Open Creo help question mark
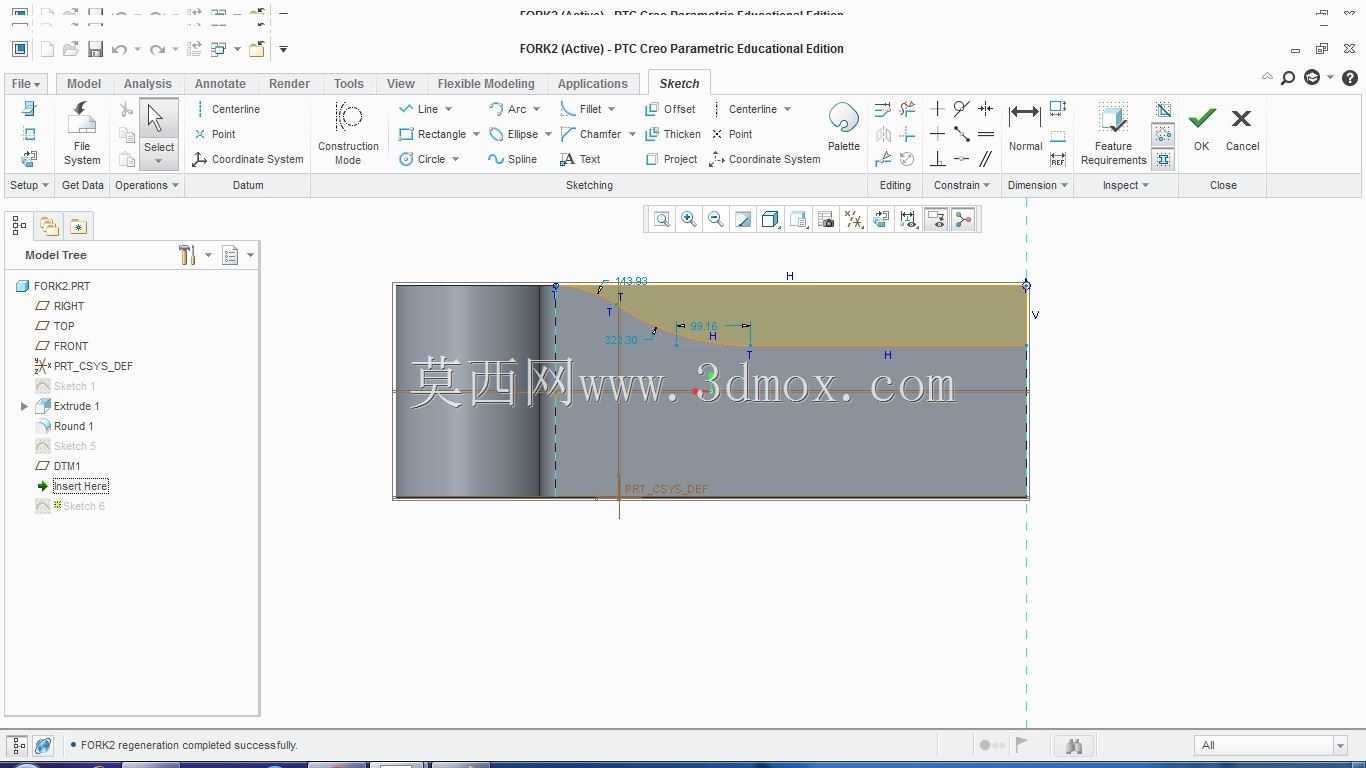The image size is (1366, 768). click(x=1350, y=78)
